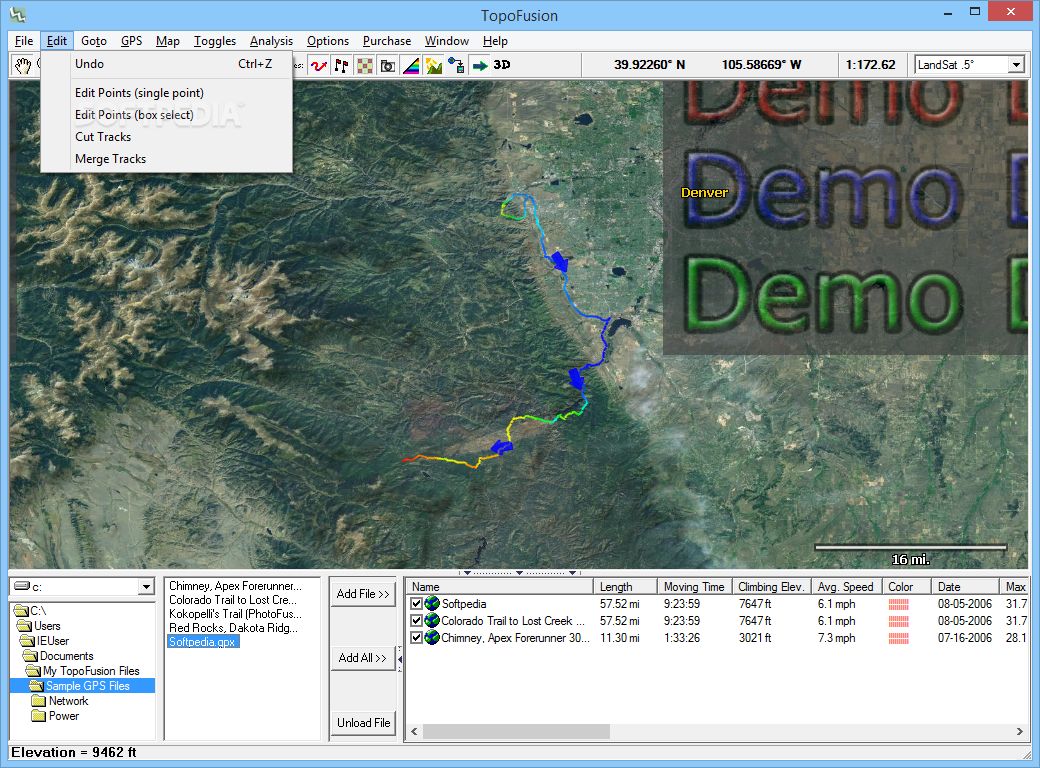Click the track list horizontal scrollbar thumb
Viewport: 1040px width, 768px height.
point(516,732)
